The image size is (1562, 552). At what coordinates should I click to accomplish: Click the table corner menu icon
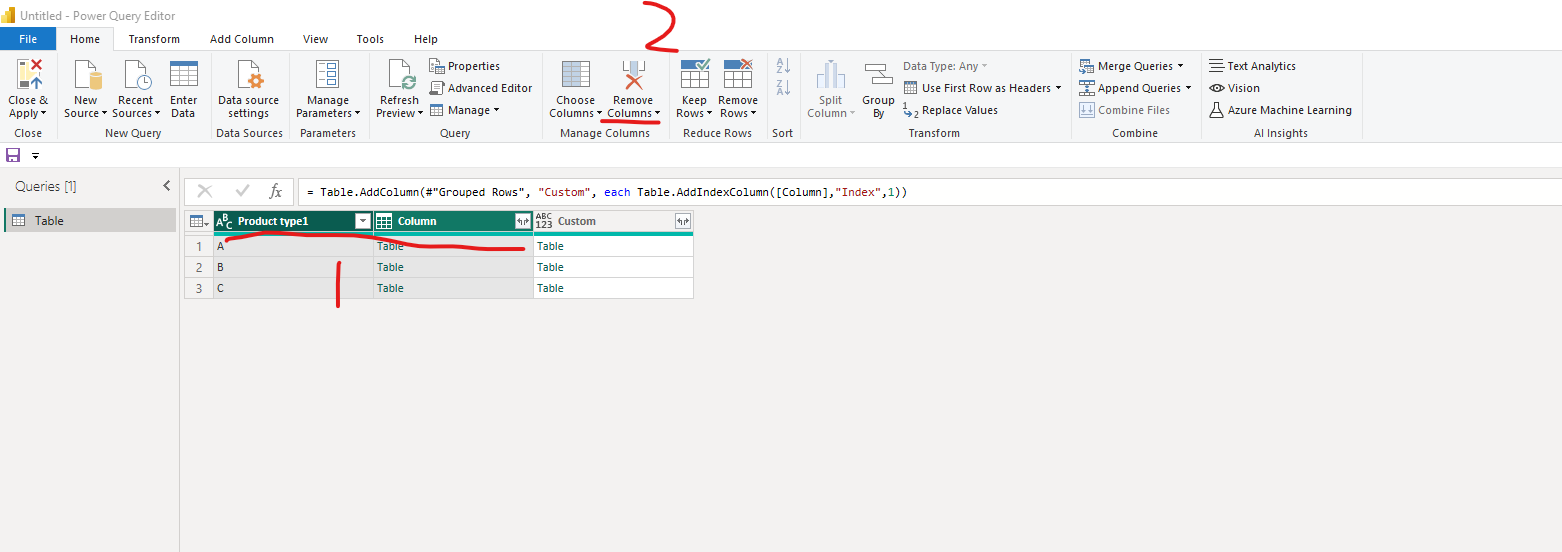198,222
